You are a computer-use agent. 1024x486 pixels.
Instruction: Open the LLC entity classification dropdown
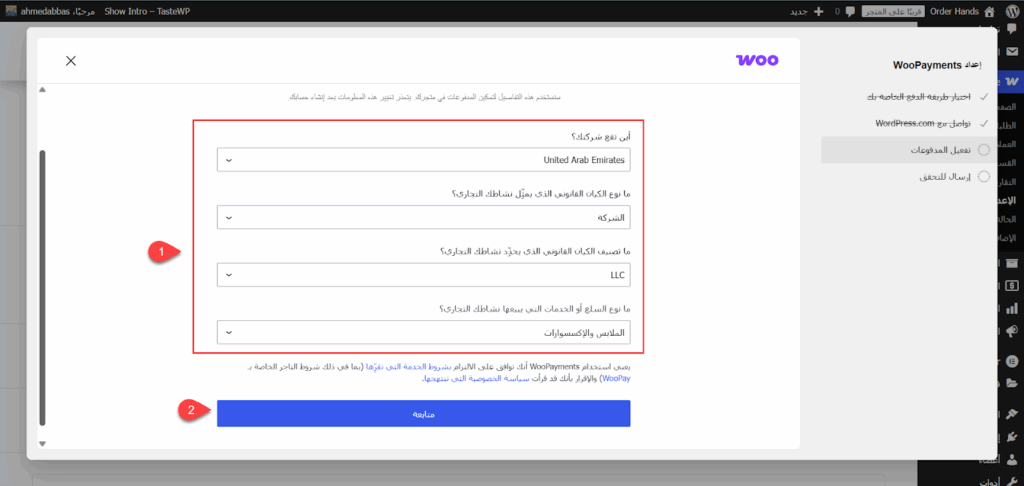click(x=423, y=274)
